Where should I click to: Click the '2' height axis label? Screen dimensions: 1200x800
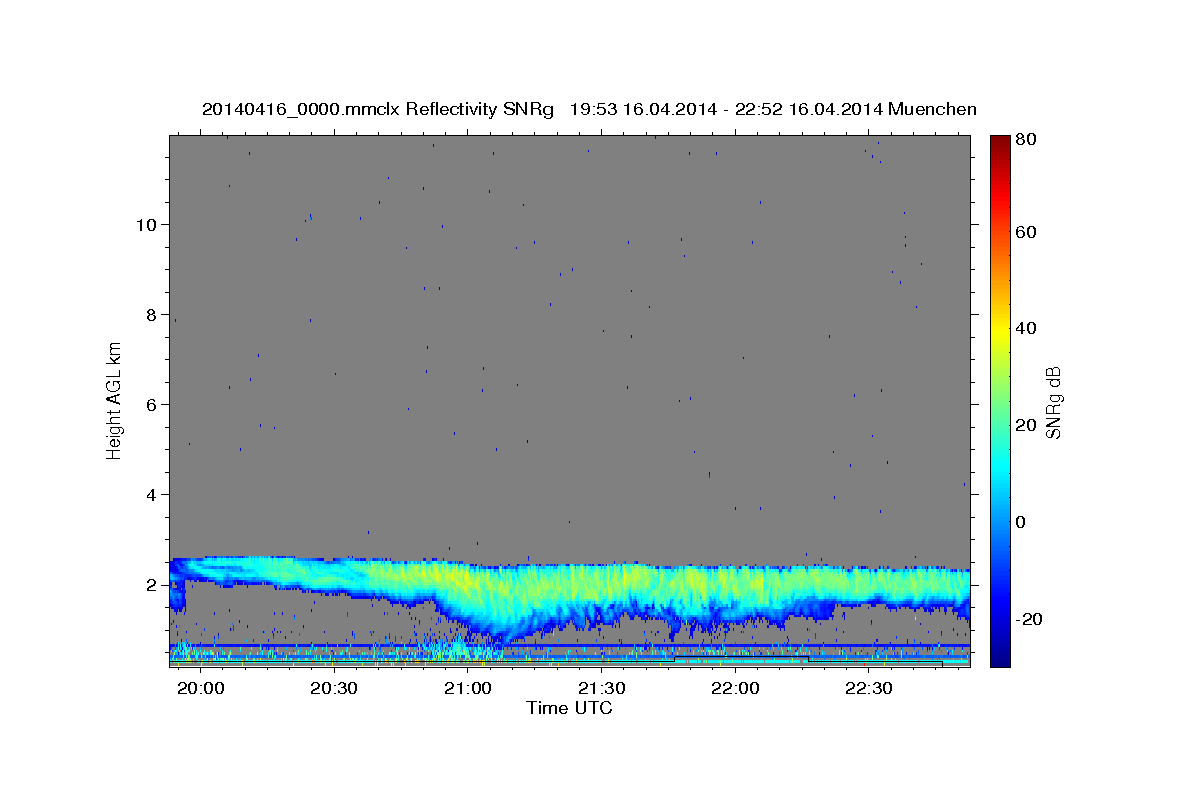[x=151, y=584]
